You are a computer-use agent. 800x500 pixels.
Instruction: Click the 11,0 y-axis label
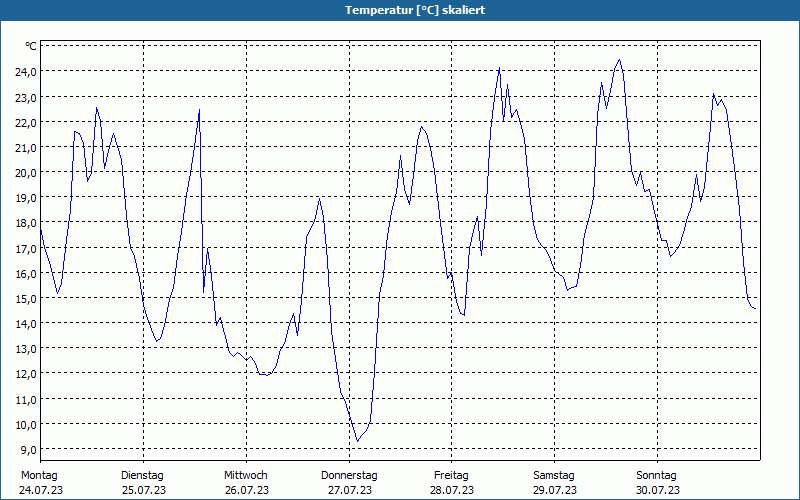tap(26, 400)
